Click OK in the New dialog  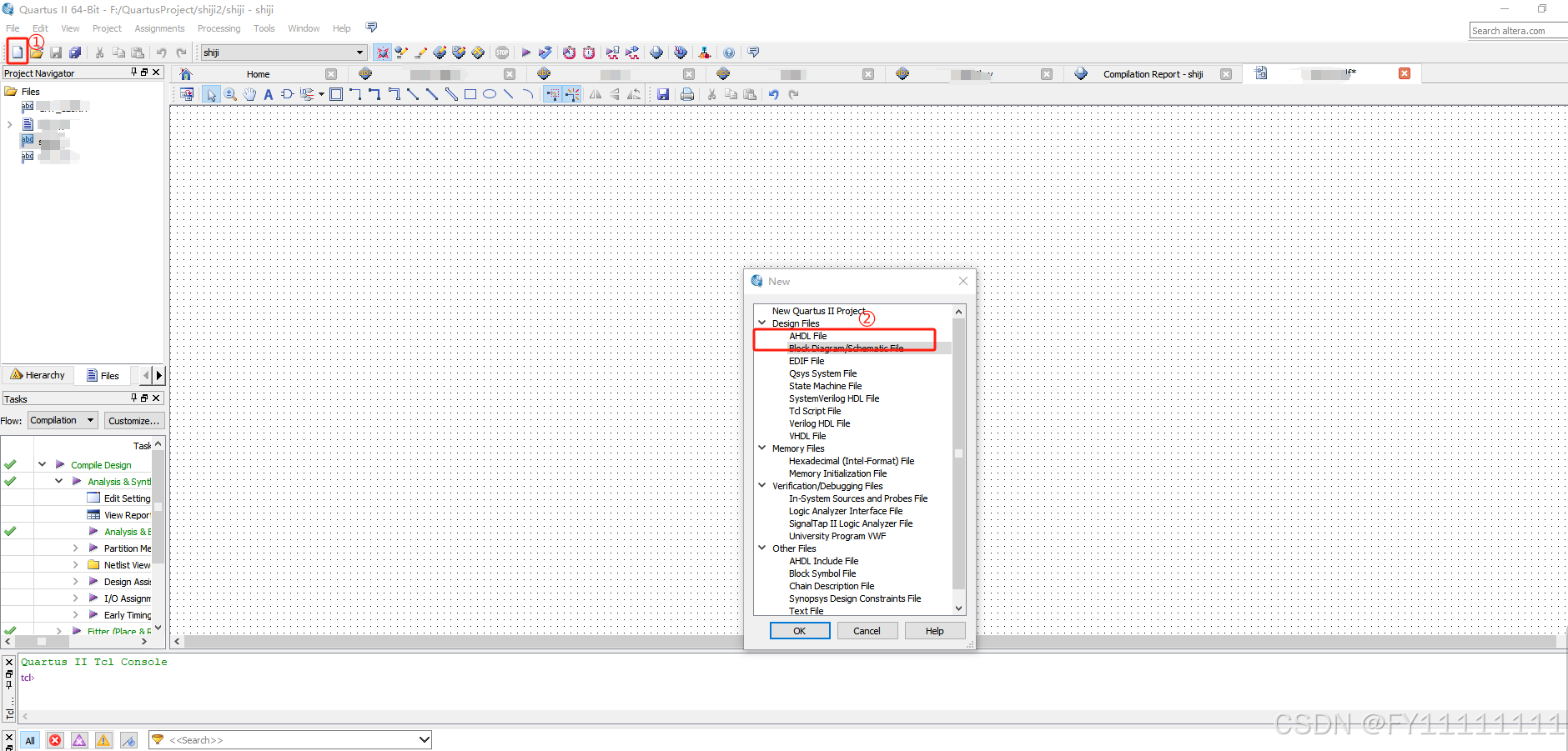click(799, 631)
